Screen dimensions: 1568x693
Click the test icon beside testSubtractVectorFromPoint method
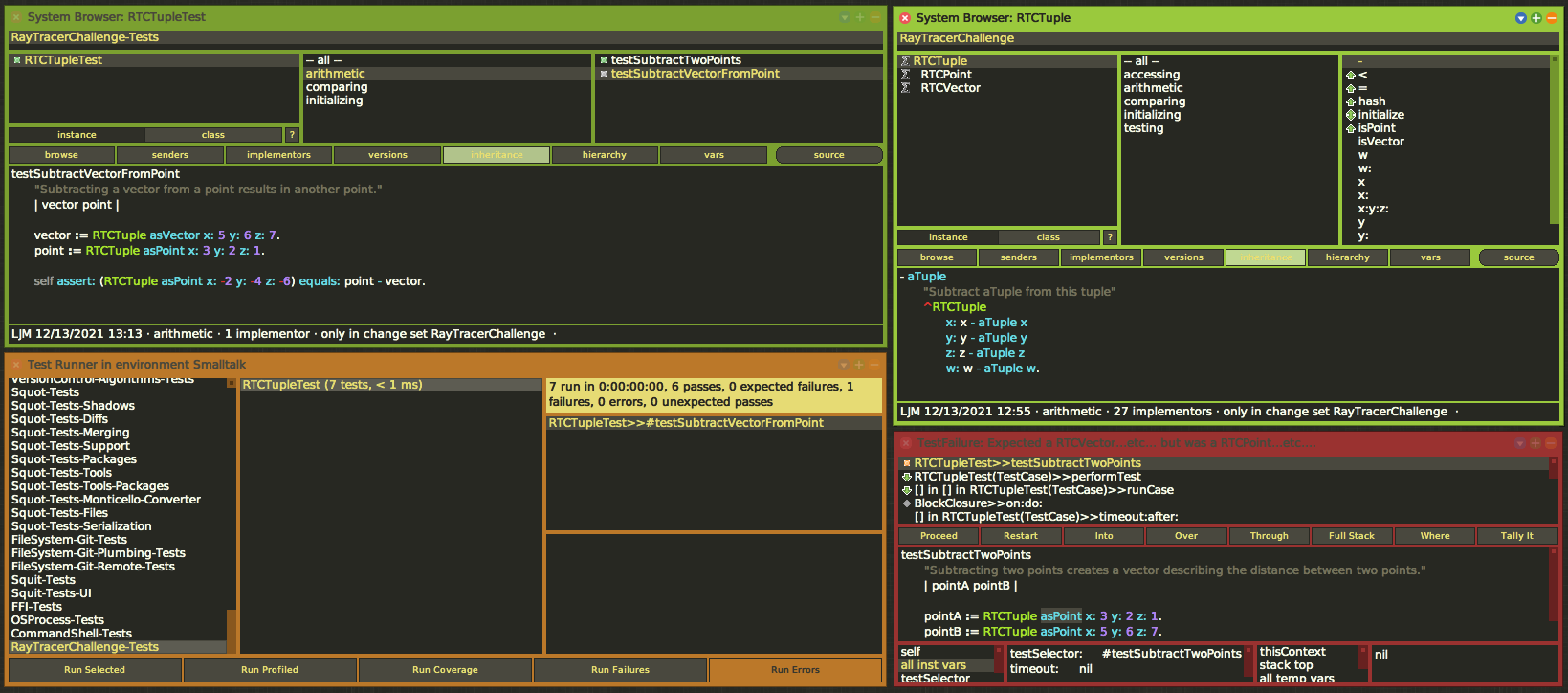(x=604, y=74)
